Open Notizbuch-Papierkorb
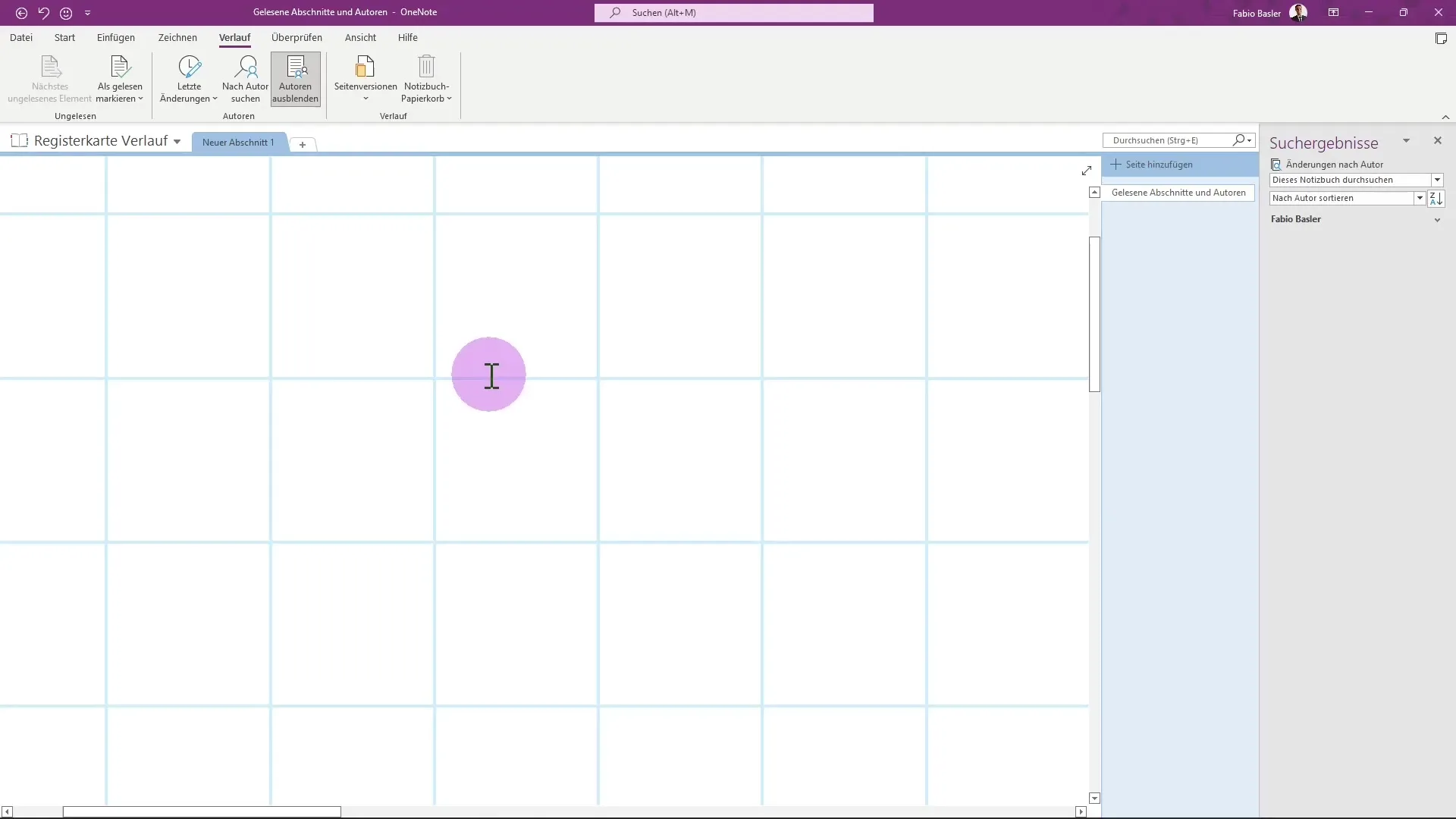The image size is (1456, 819). pyautogui.click(x=427, y=79)
